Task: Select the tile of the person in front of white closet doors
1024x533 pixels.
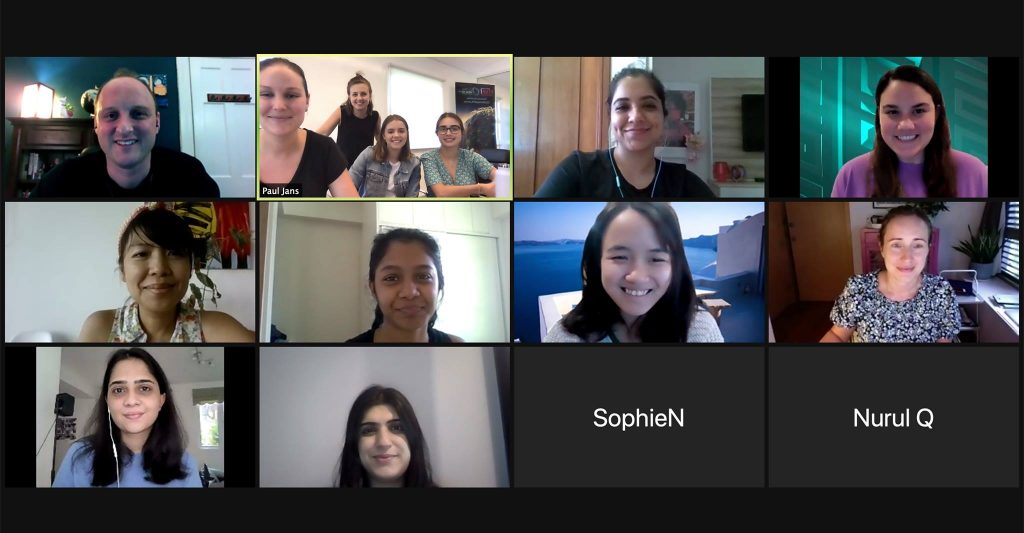Action: tap(385, 272)
